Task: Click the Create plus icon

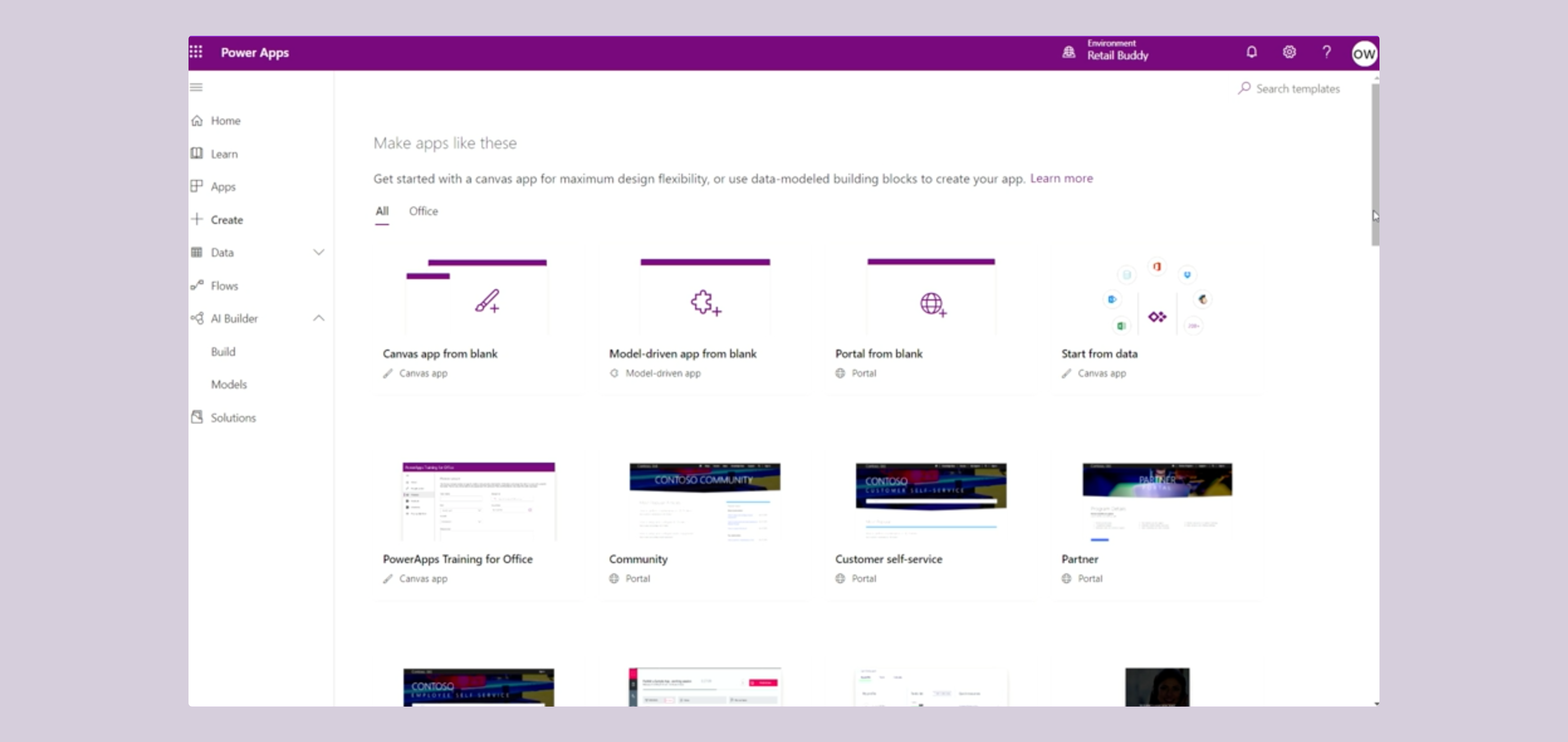Action: (x=197, y=219)
